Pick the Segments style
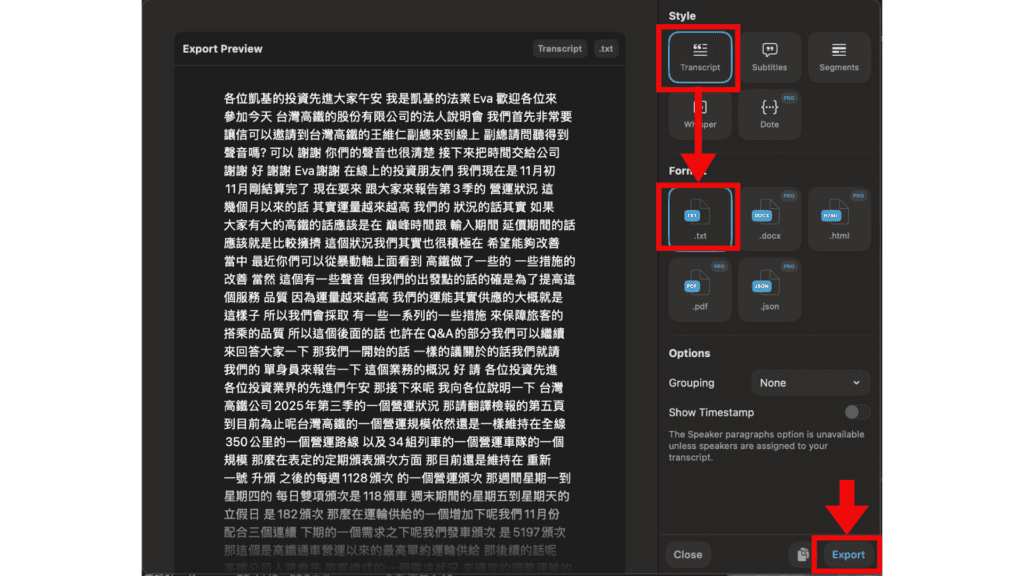 [838, 57]
